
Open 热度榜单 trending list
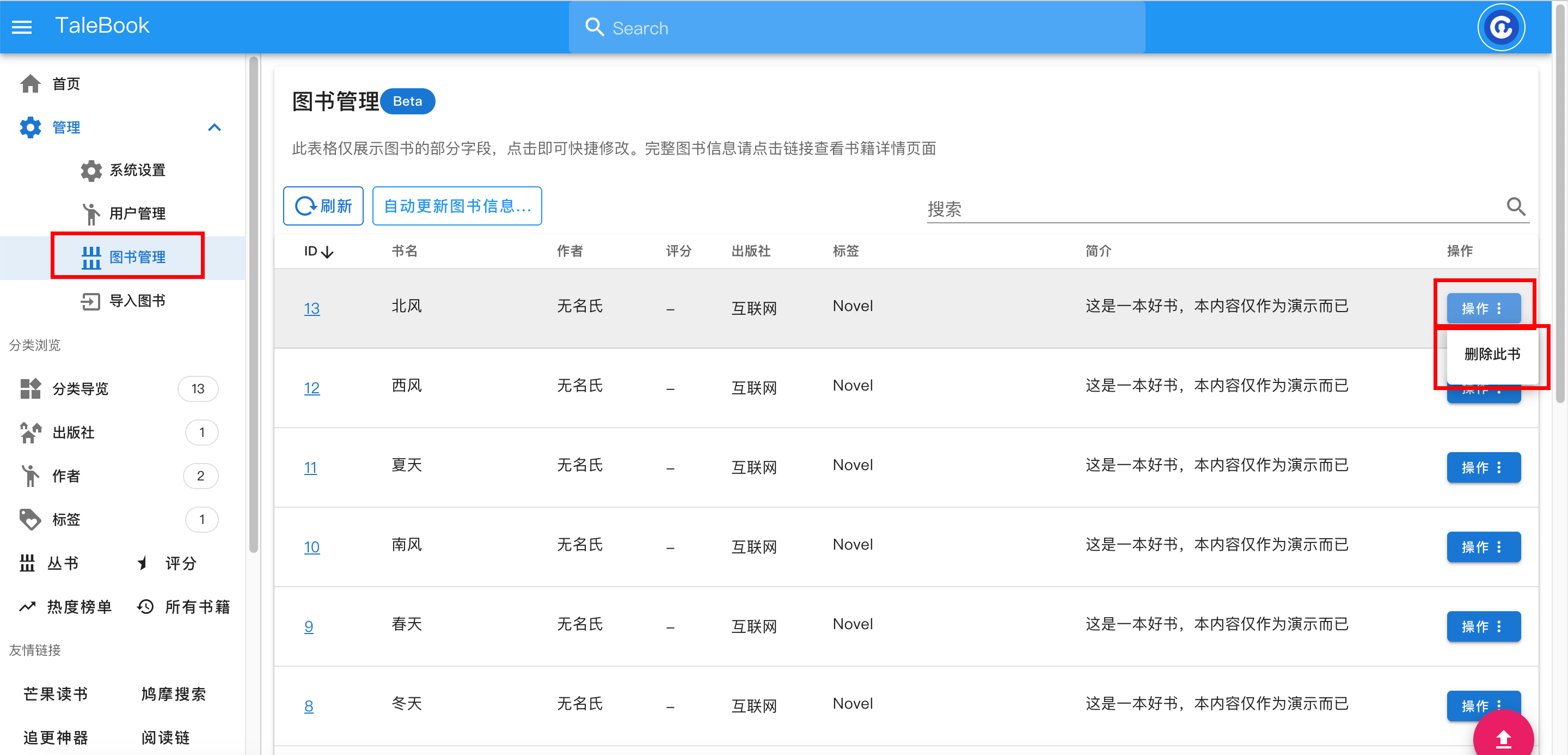(x=66, y=607)
